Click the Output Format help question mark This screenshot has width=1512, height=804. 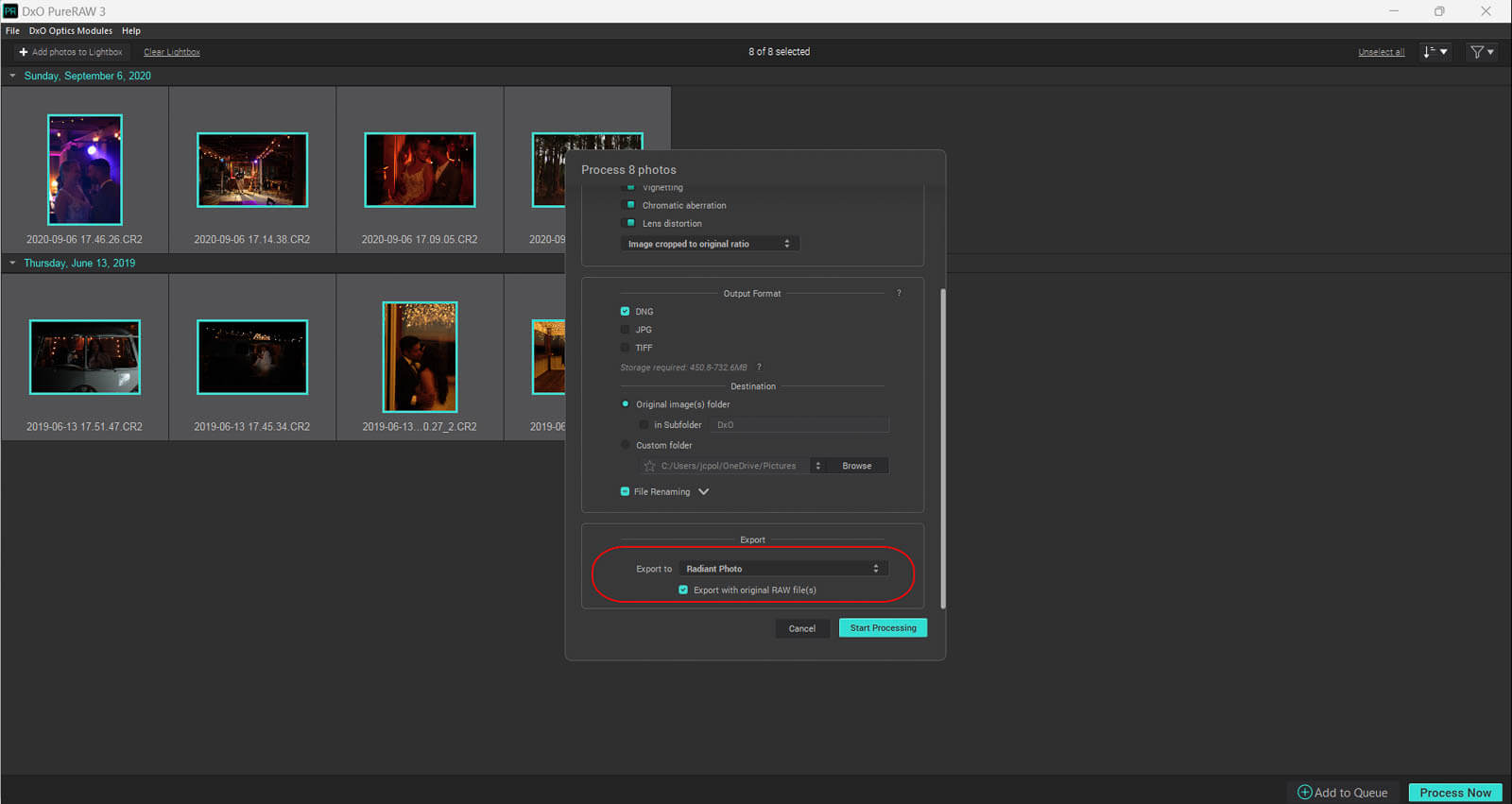click(899, 294)
